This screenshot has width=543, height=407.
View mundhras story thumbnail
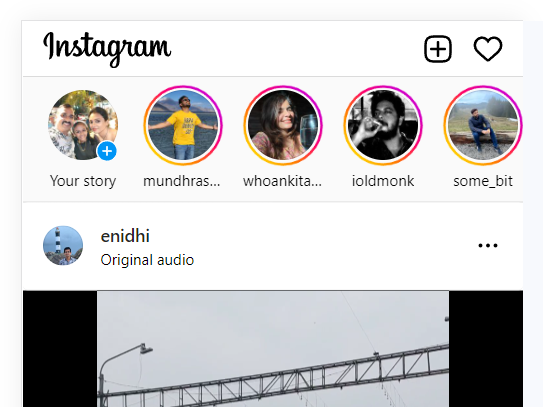[183, 125]
